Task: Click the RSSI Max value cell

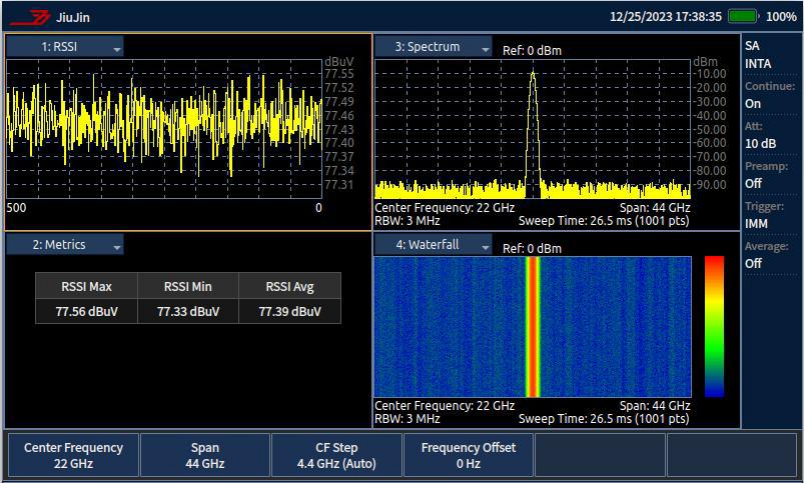Action: (86, 311)
